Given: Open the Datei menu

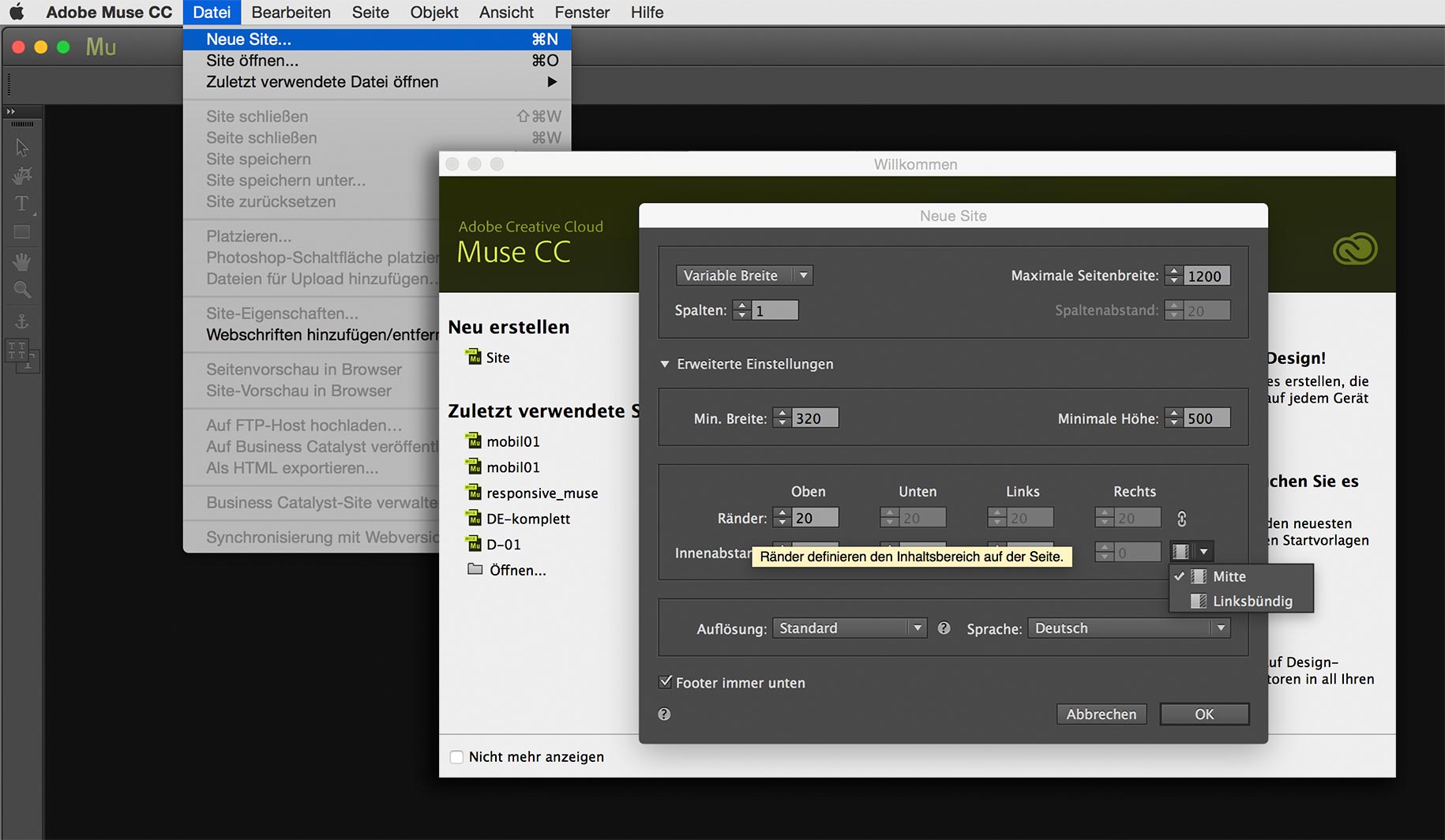Looking at the screenshot, I should click(x=212, y=13).
